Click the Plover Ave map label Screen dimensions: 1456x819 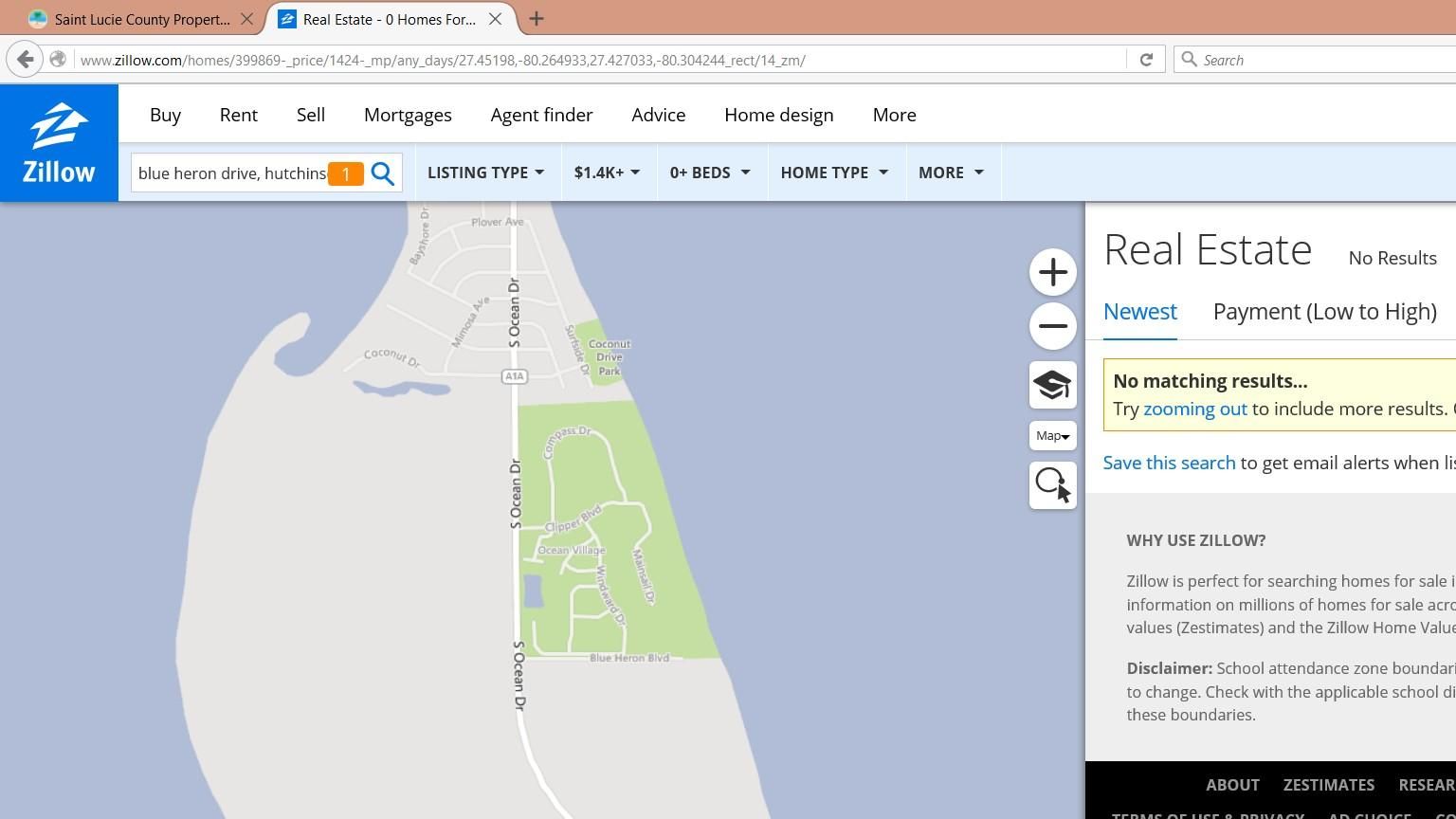click(498, 222)
